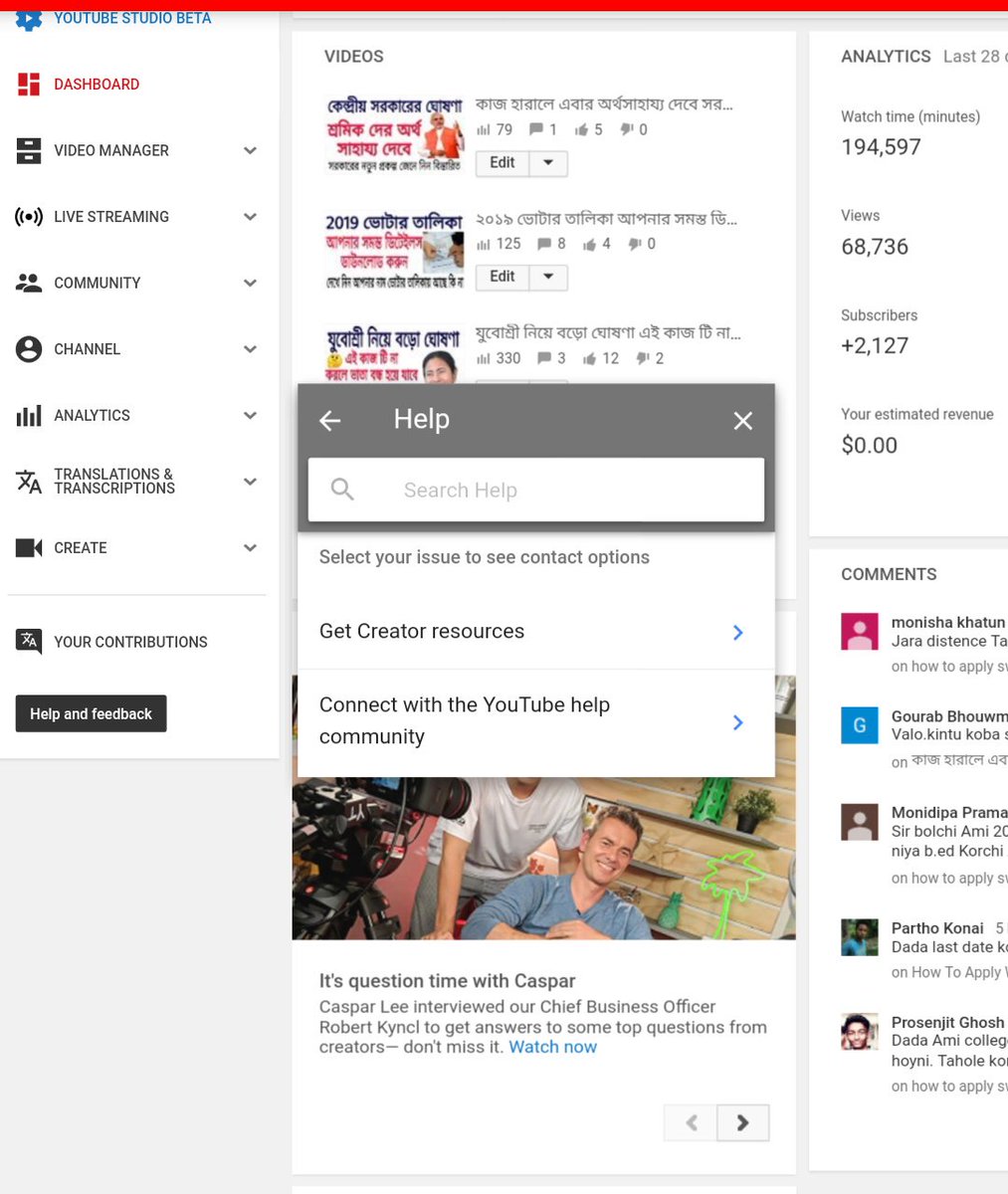Click the Translations & Transcriptions icon
The height and width of the screenshot is (1194, 1008).
point(29,482)
